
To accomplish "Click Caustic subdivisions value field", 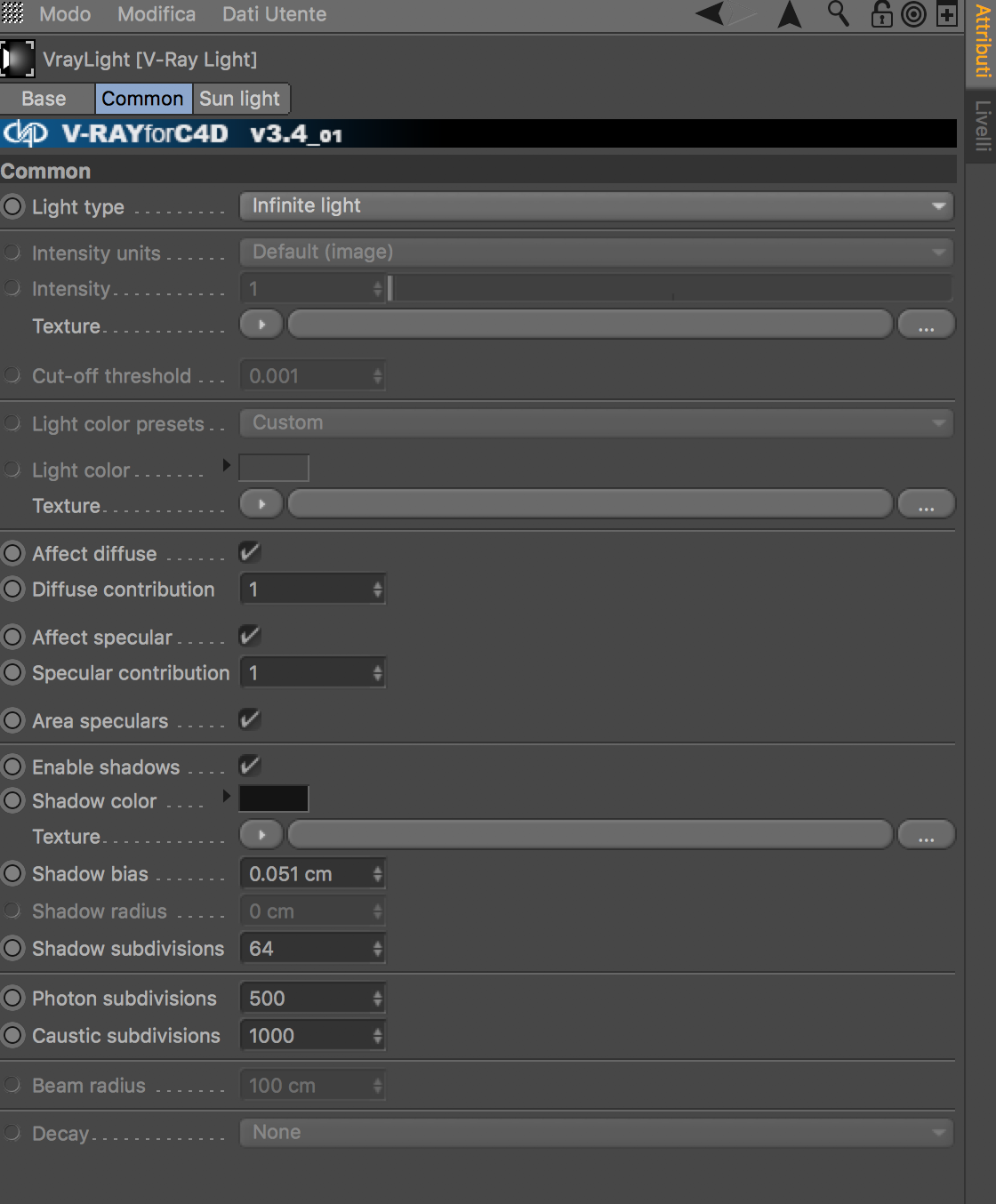I will point(305,1036).
